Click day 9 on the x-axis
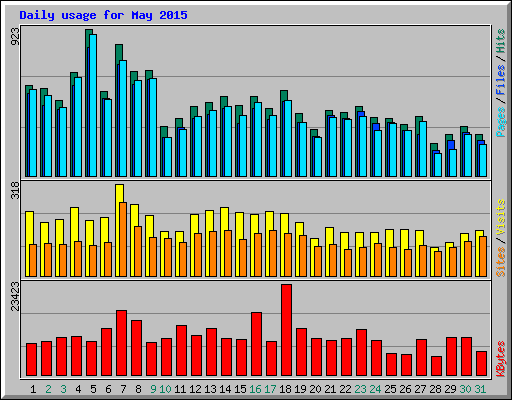The image size is (512, 400). [153, 389]
